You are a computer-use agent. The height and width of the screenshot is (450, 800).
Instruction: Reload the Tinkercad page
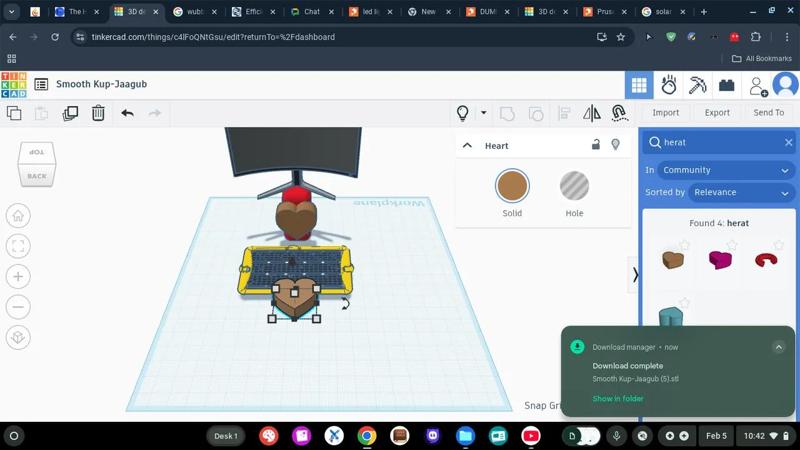55,37
